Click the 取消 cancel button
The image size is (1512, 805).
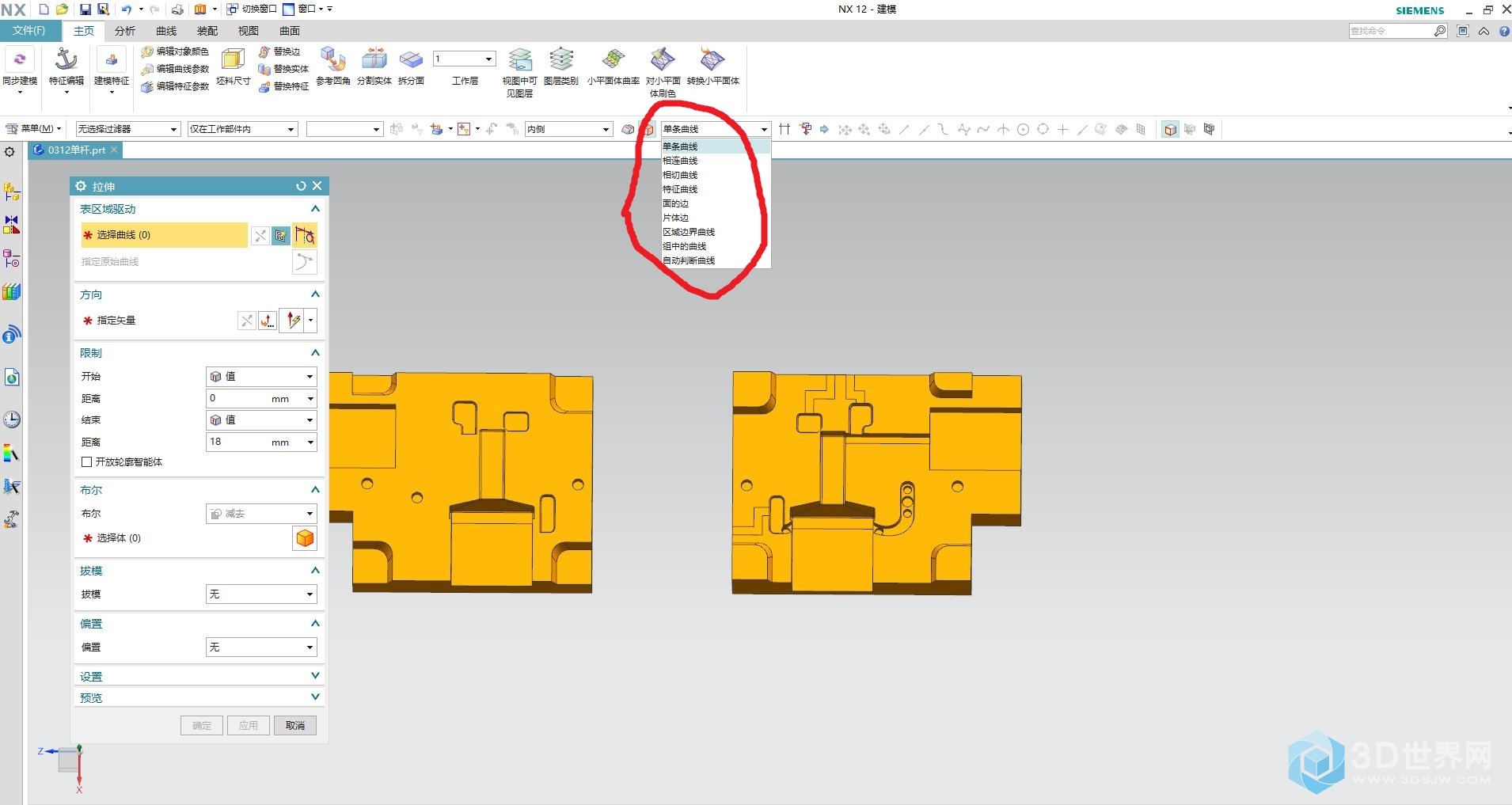pyautogui.click(x=295, y=725)
